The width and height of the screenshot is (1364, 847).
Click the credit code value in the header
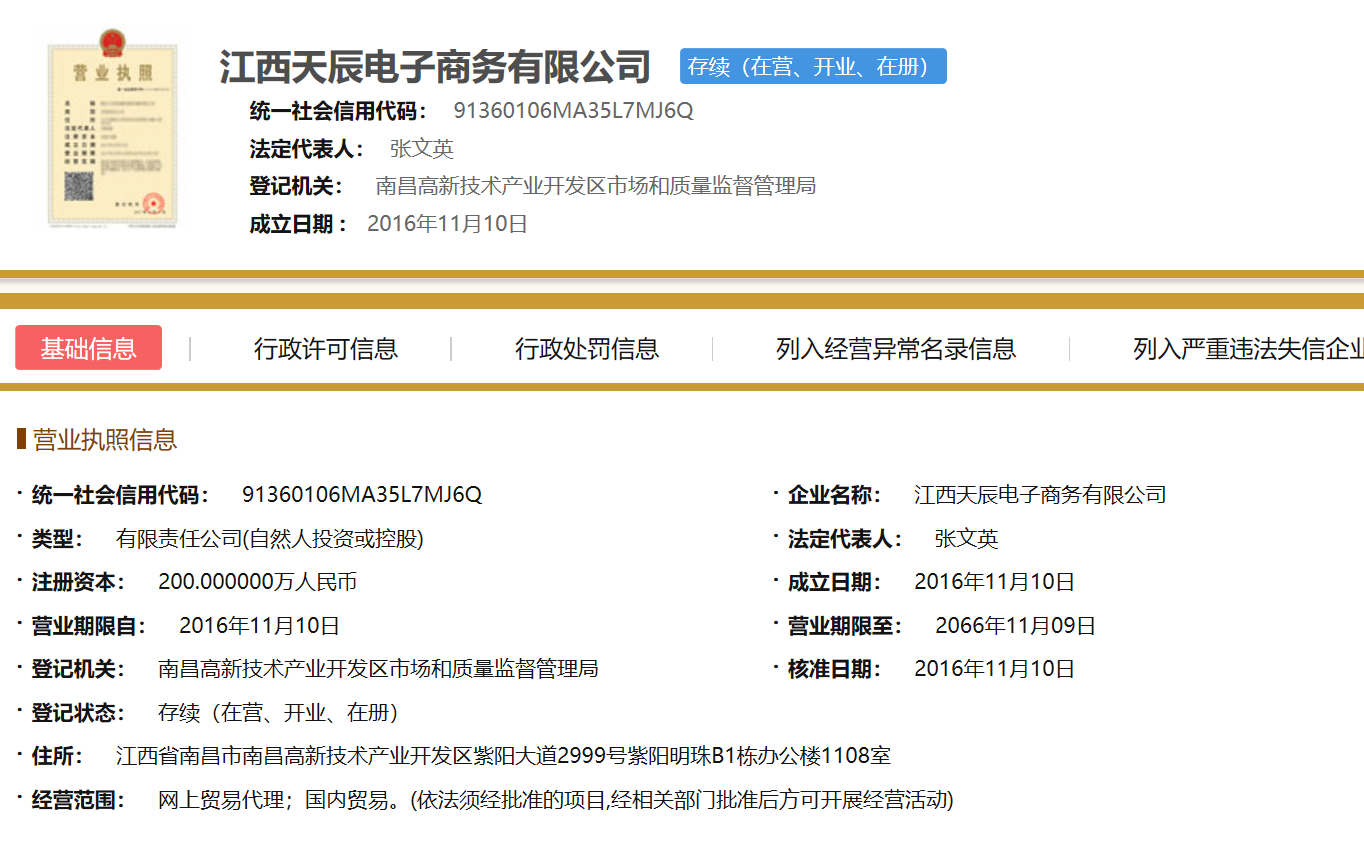(573, 111)
